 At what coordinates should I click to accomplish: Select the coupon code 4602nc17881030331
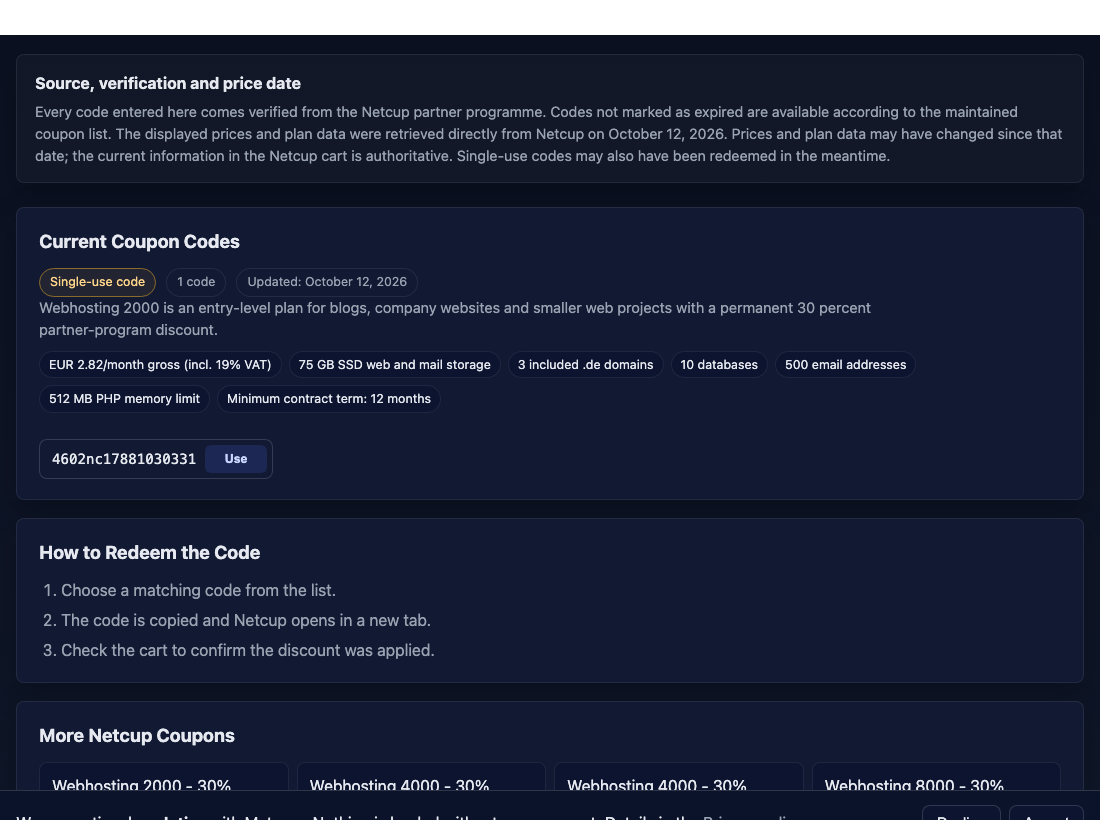pyautogui.click(x=123, y=459)
